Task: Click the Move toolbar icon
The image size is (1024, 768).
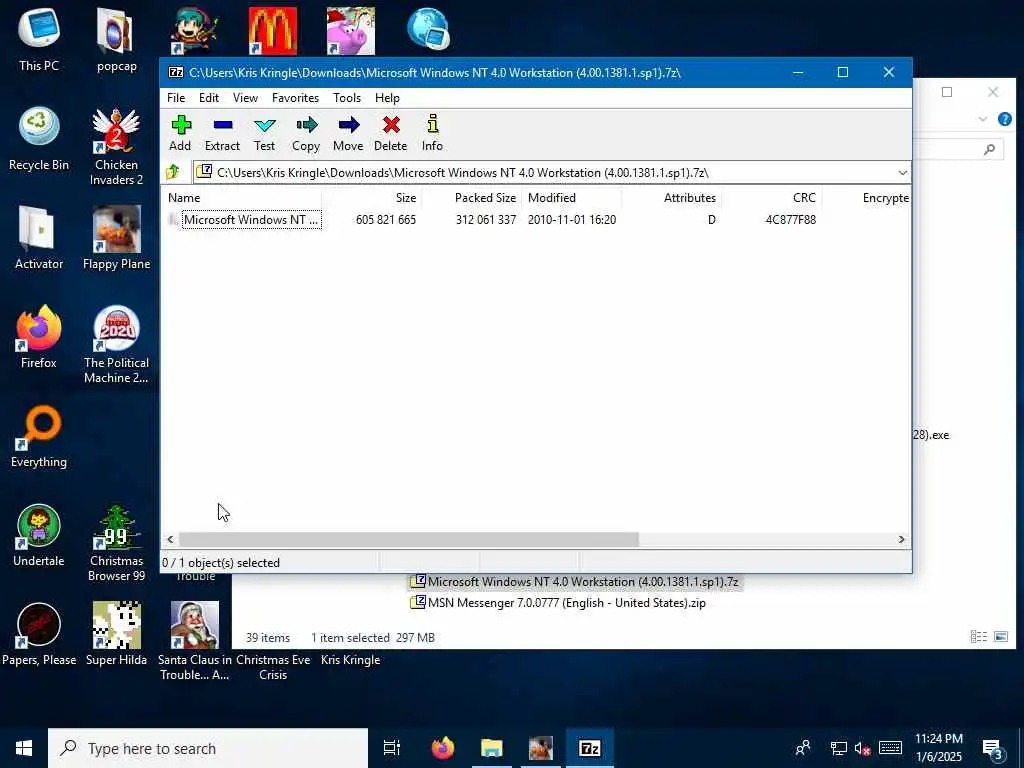Action: pyautogui.click(x=348, y=133)
